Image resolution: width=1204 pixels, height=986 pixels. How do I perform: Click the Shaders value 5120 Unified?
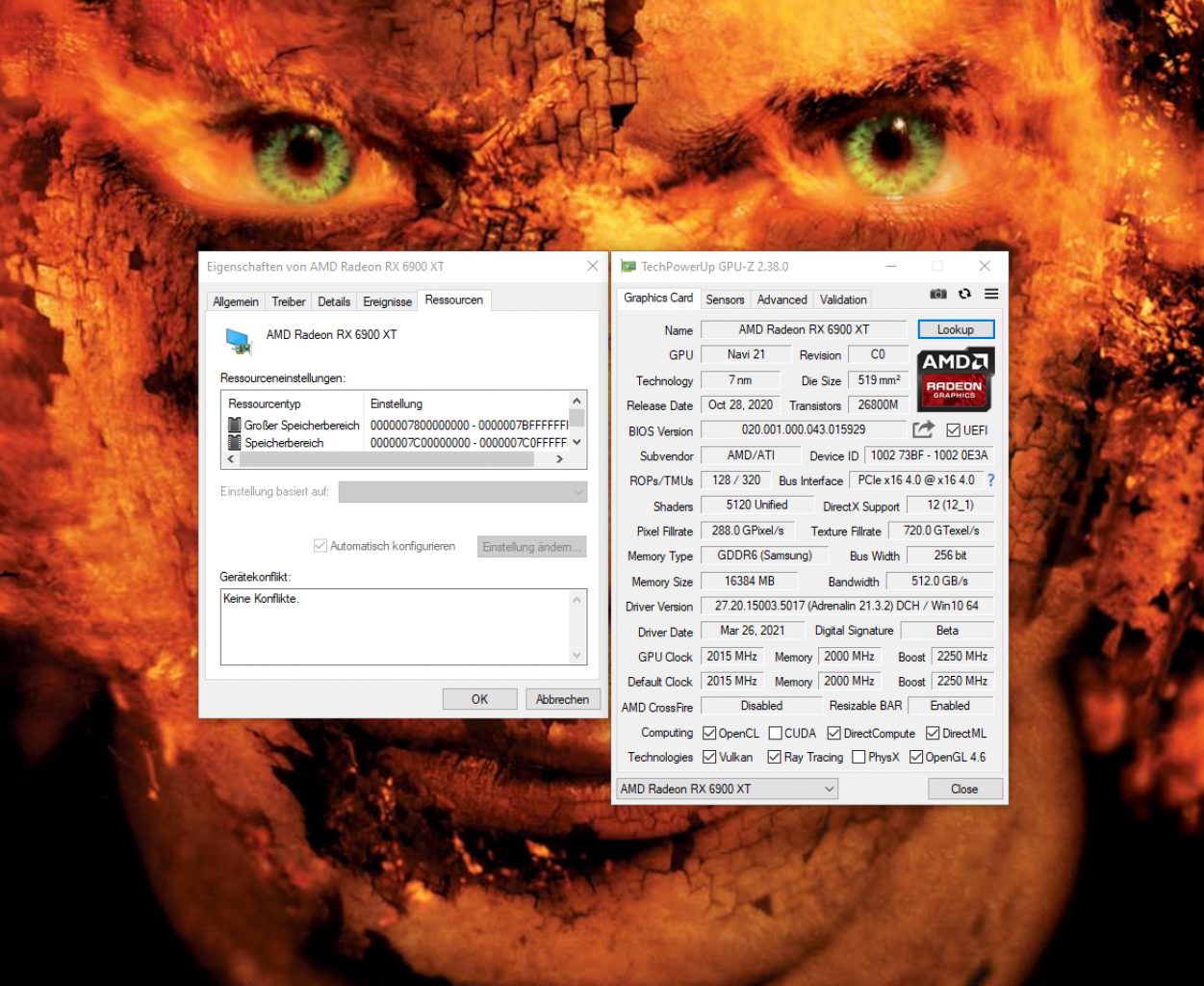pos(756,505)
